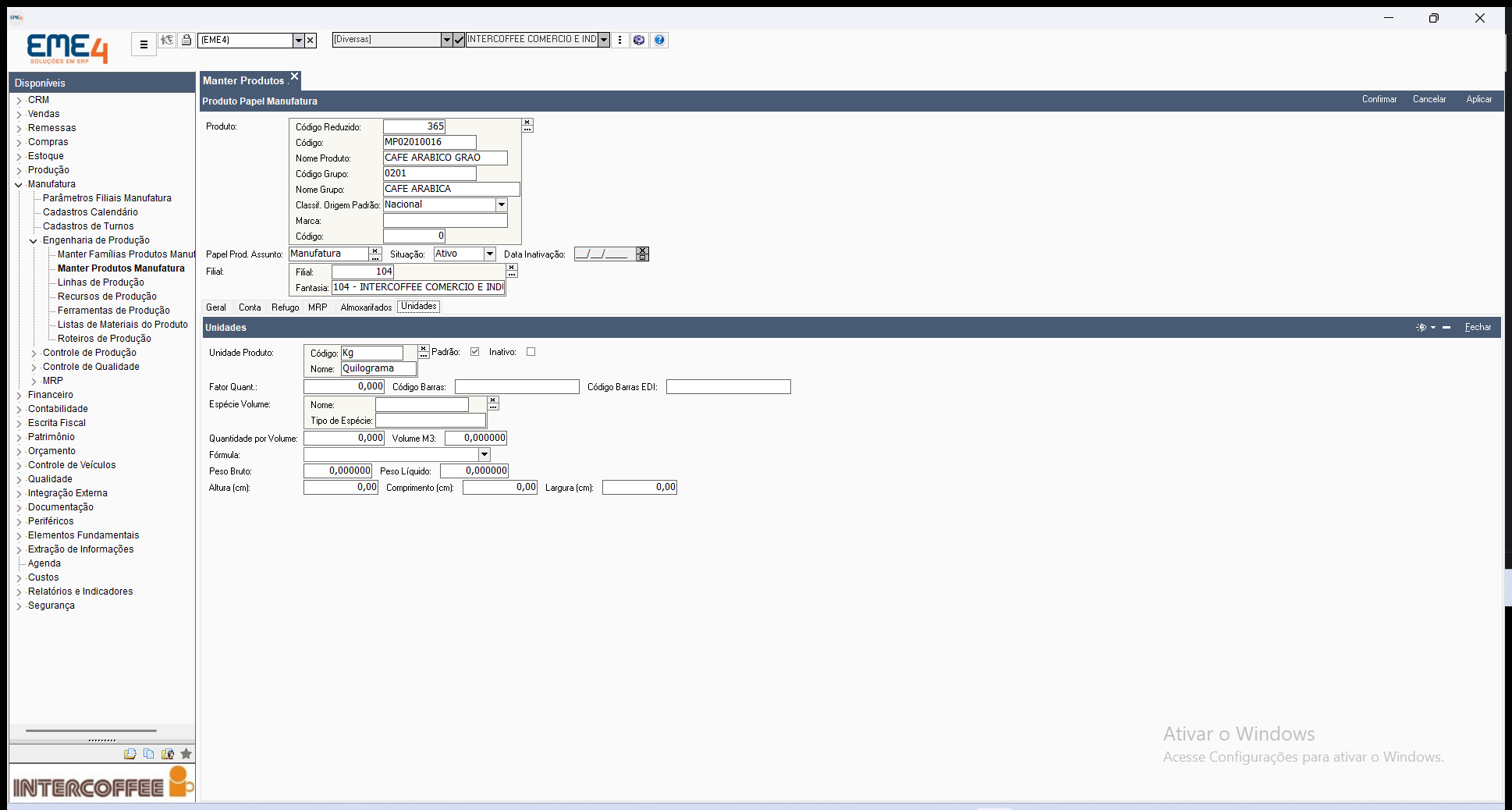The width and height of the screenshot is (1512, 810).
Task: Open the Classif. Origem Padrão dropdown
Action: pyautogui.click(x=501, y=204)
